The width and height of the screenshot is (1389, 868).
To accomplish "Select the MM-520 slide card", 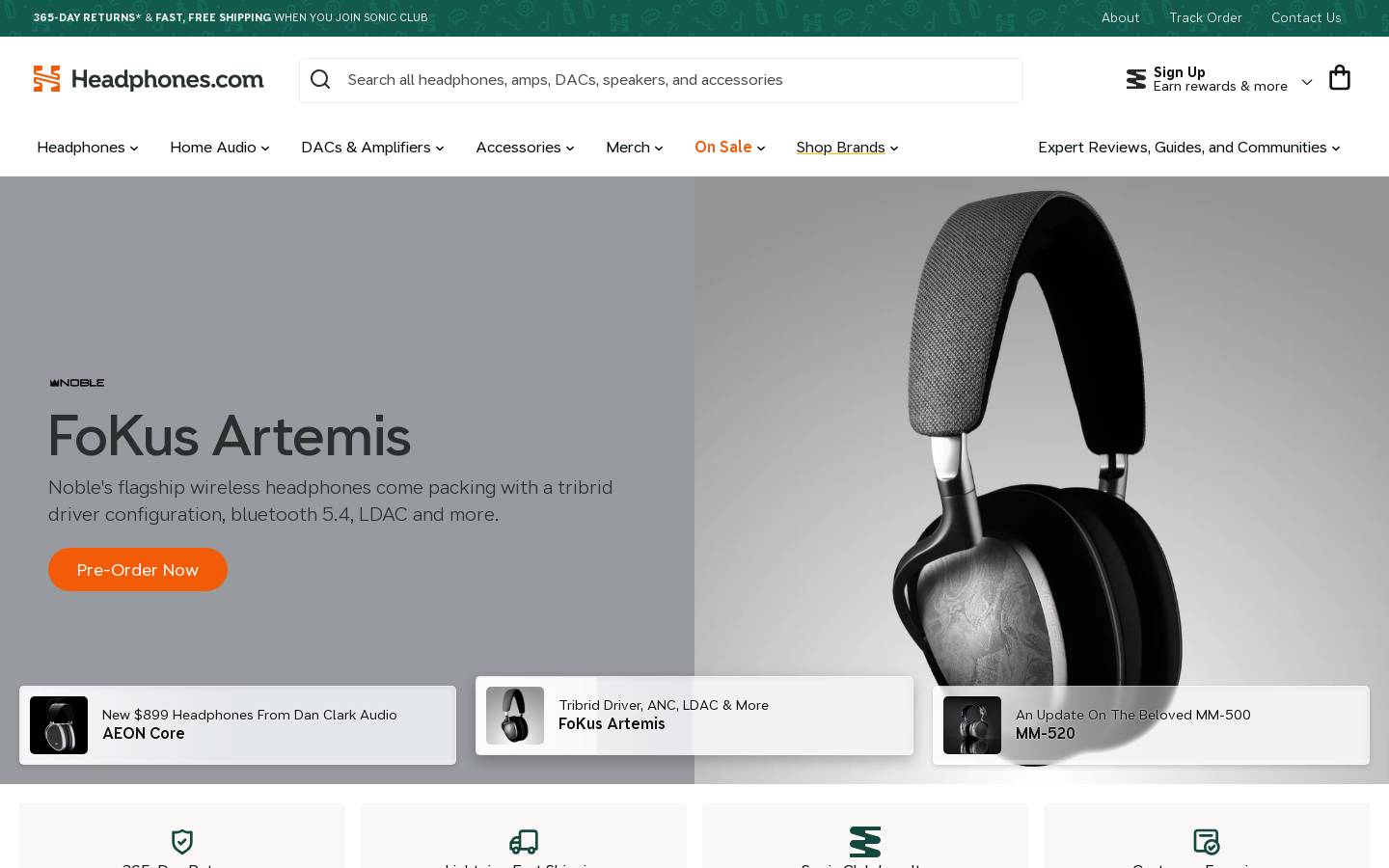I will click(1151, 725).
